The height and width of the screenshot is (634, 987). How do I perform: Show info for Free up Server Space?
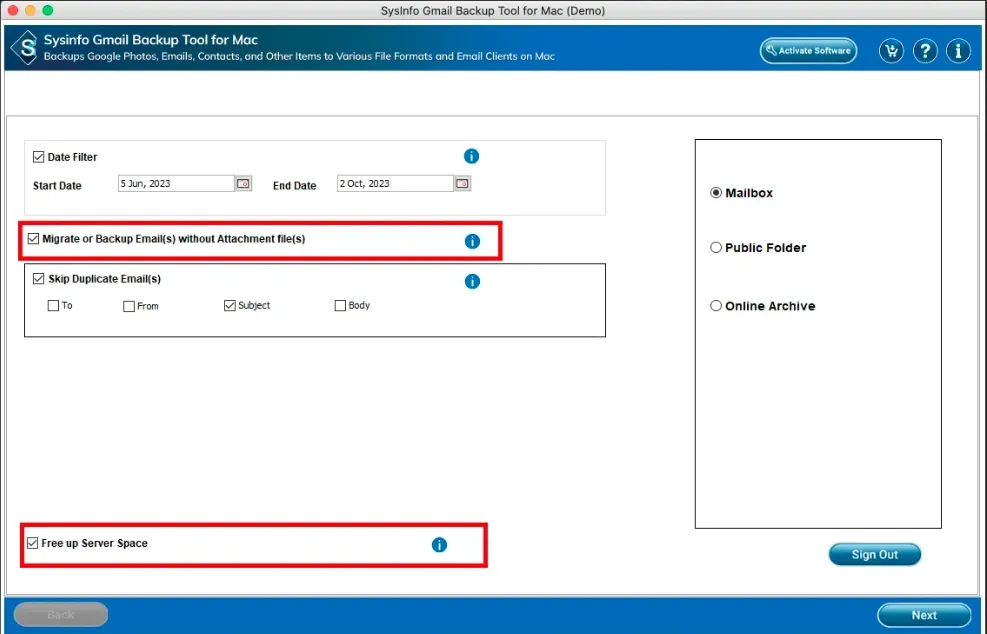[439, 545]
